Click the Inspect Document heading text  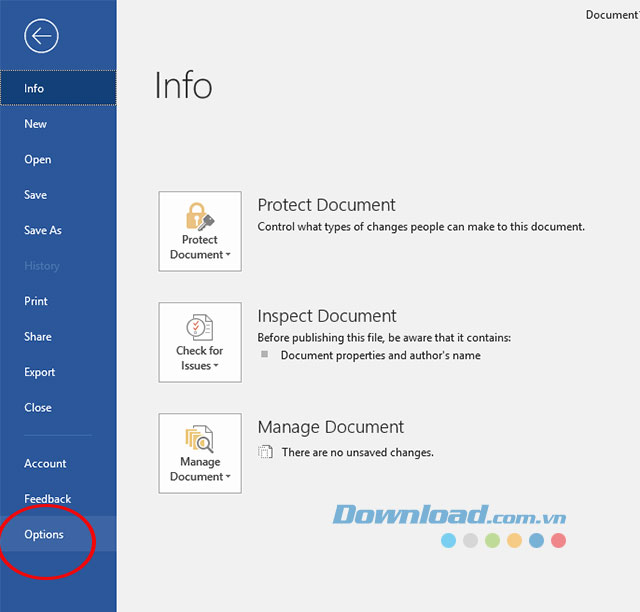tap(327, 316)
